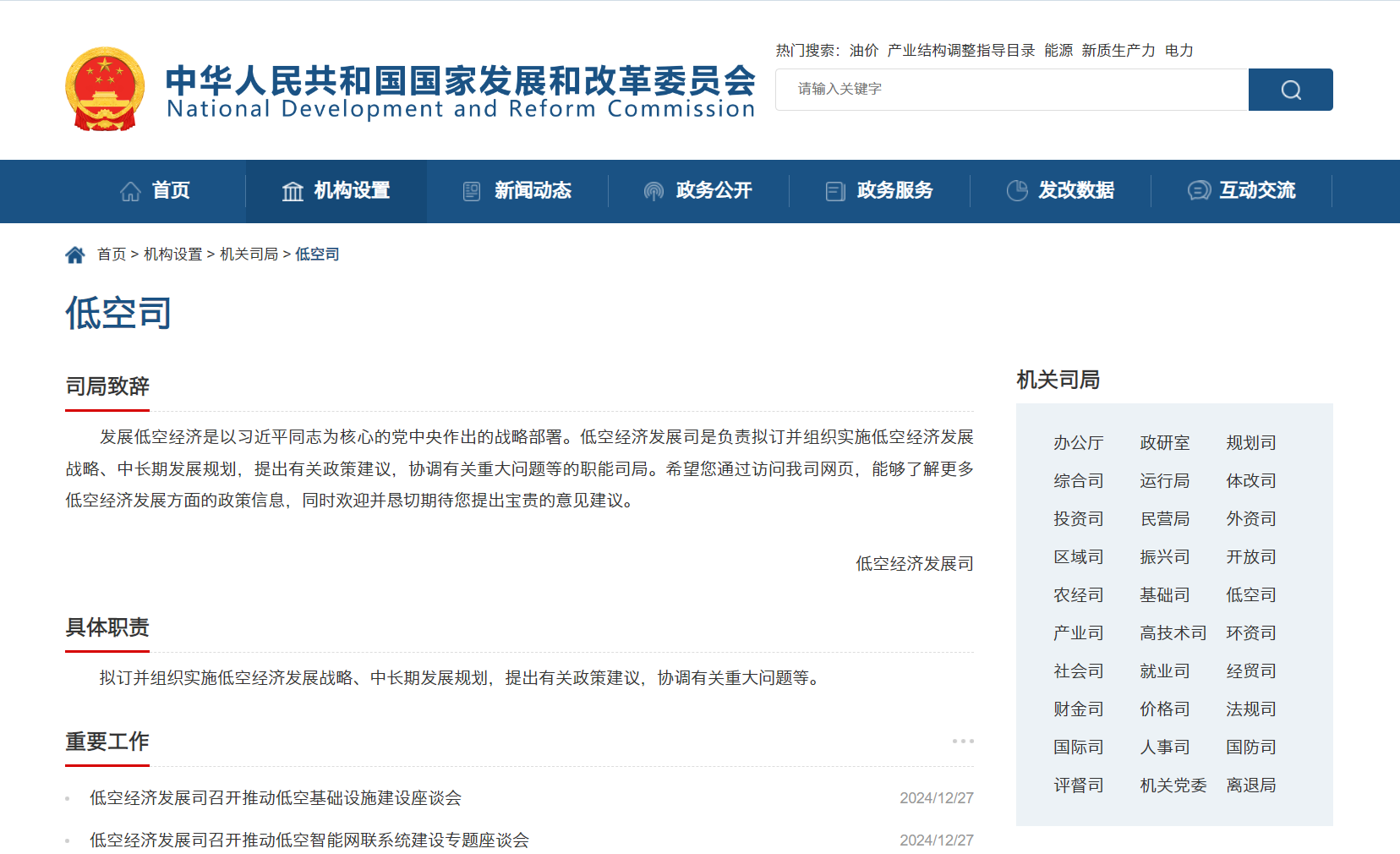Screen dimensions: 1400x854
Task: Open the 振兴司 department link
Action: click(x=1165, y=557)
